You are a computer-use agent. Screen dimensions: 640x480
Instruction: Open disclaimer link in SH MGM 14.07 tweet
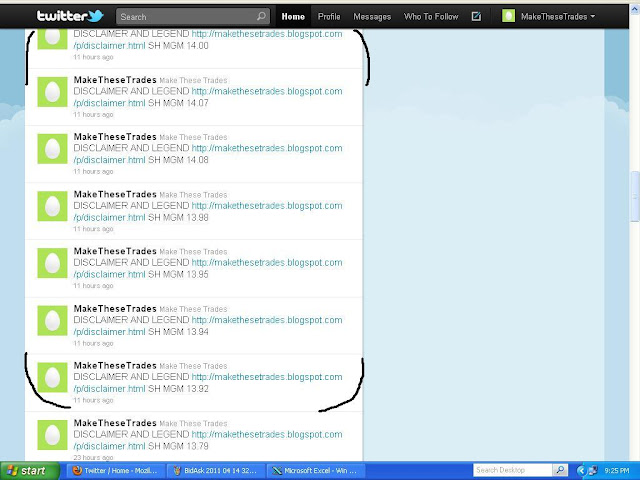[267, 91]
